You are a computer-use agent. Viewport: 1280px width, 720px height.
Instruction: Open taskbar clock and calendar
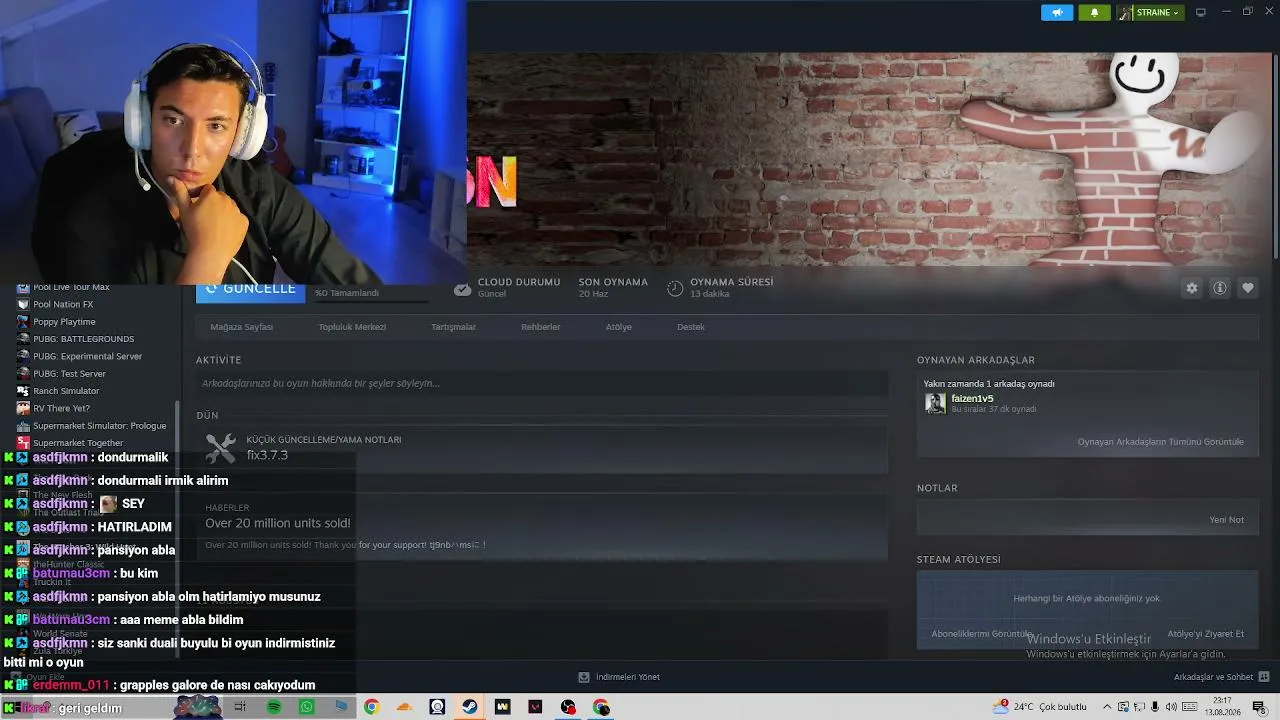pyautogui.click(x=1222, y=707)
